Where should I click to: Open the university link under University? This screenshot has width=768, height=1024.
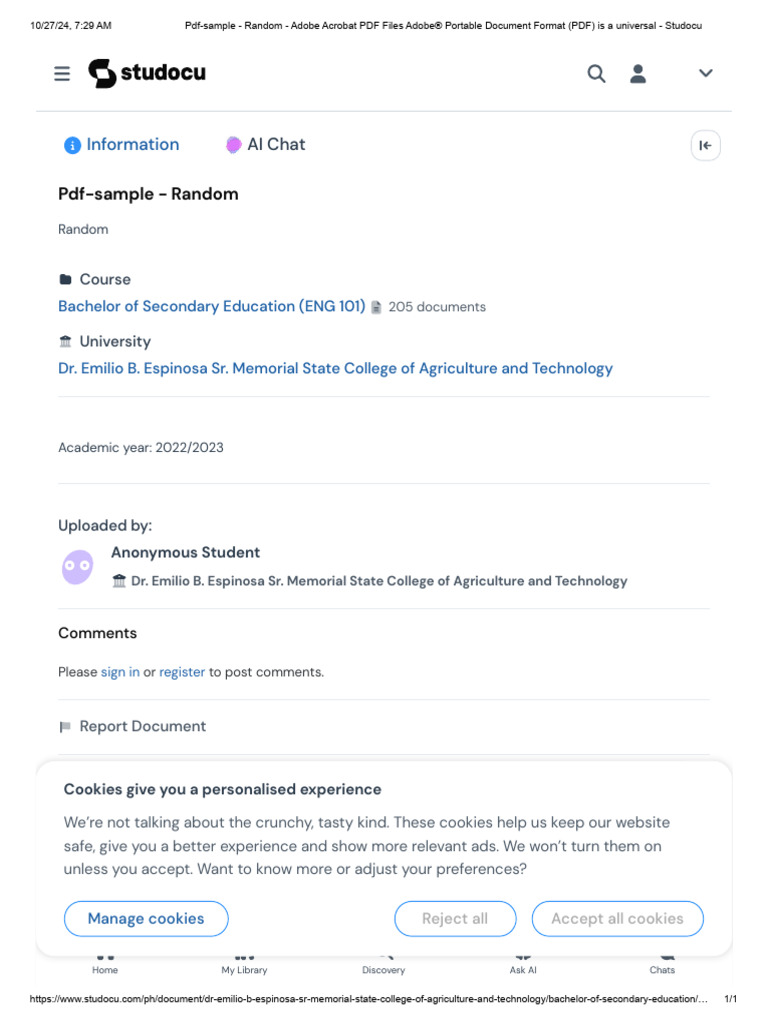point(335,369)
